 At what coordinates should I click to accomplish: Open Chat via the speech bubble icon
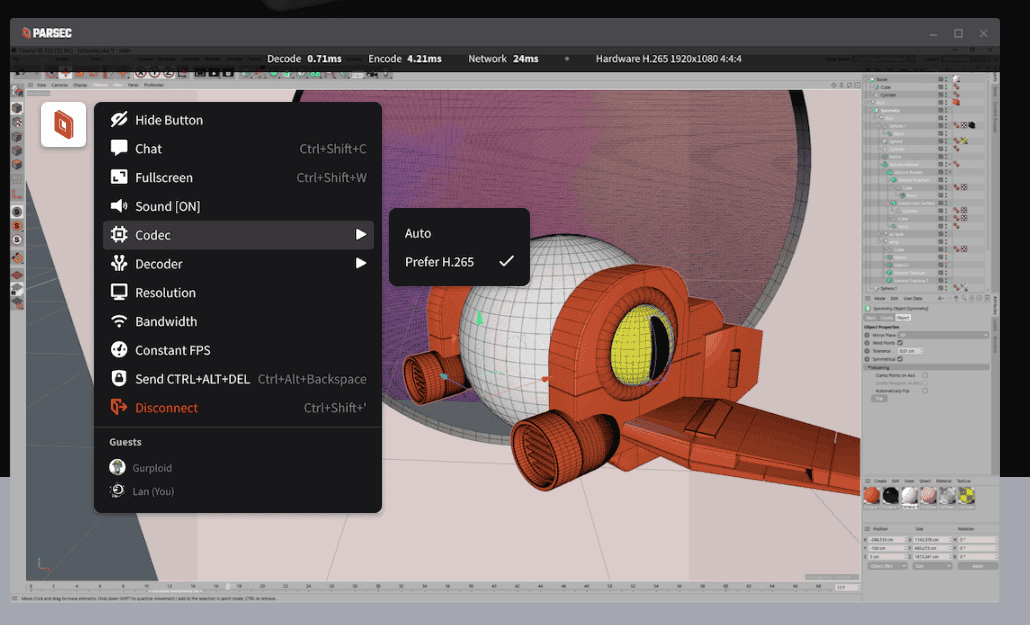[119, 149]
